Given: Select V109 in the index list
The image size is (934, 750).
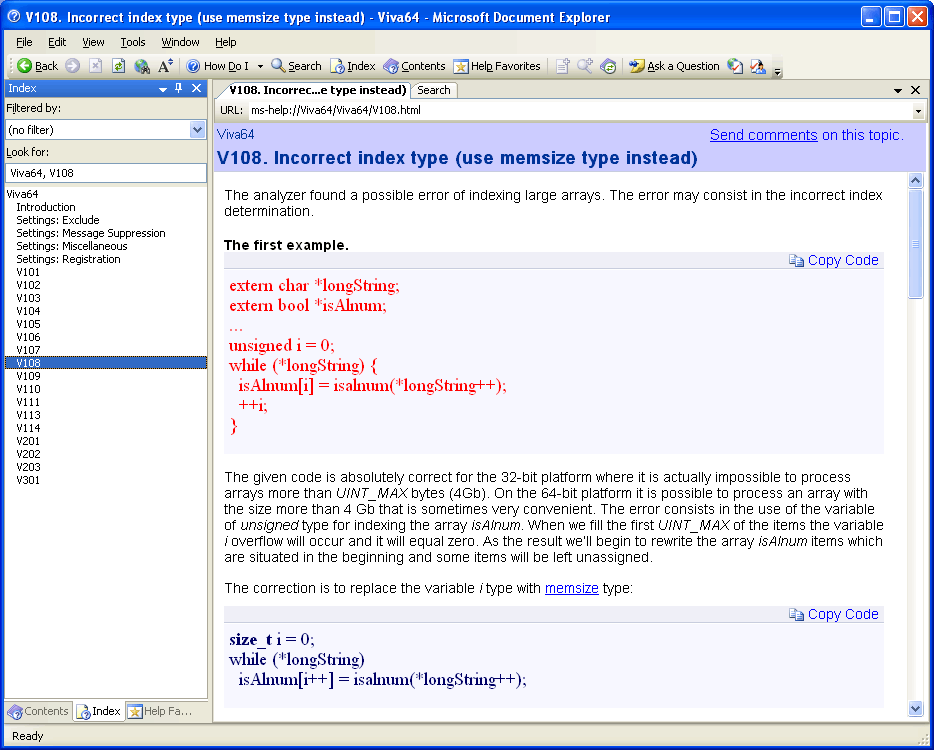Looking at the screenshot, I should click(29, 376).
